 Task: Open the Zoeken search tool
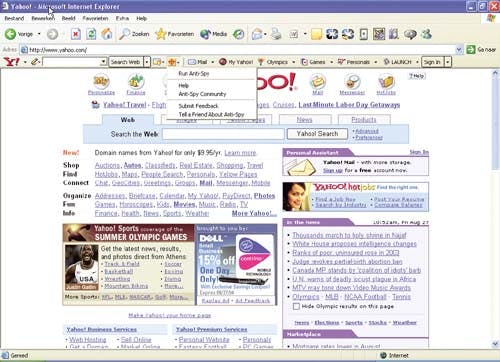coord(134,34)
